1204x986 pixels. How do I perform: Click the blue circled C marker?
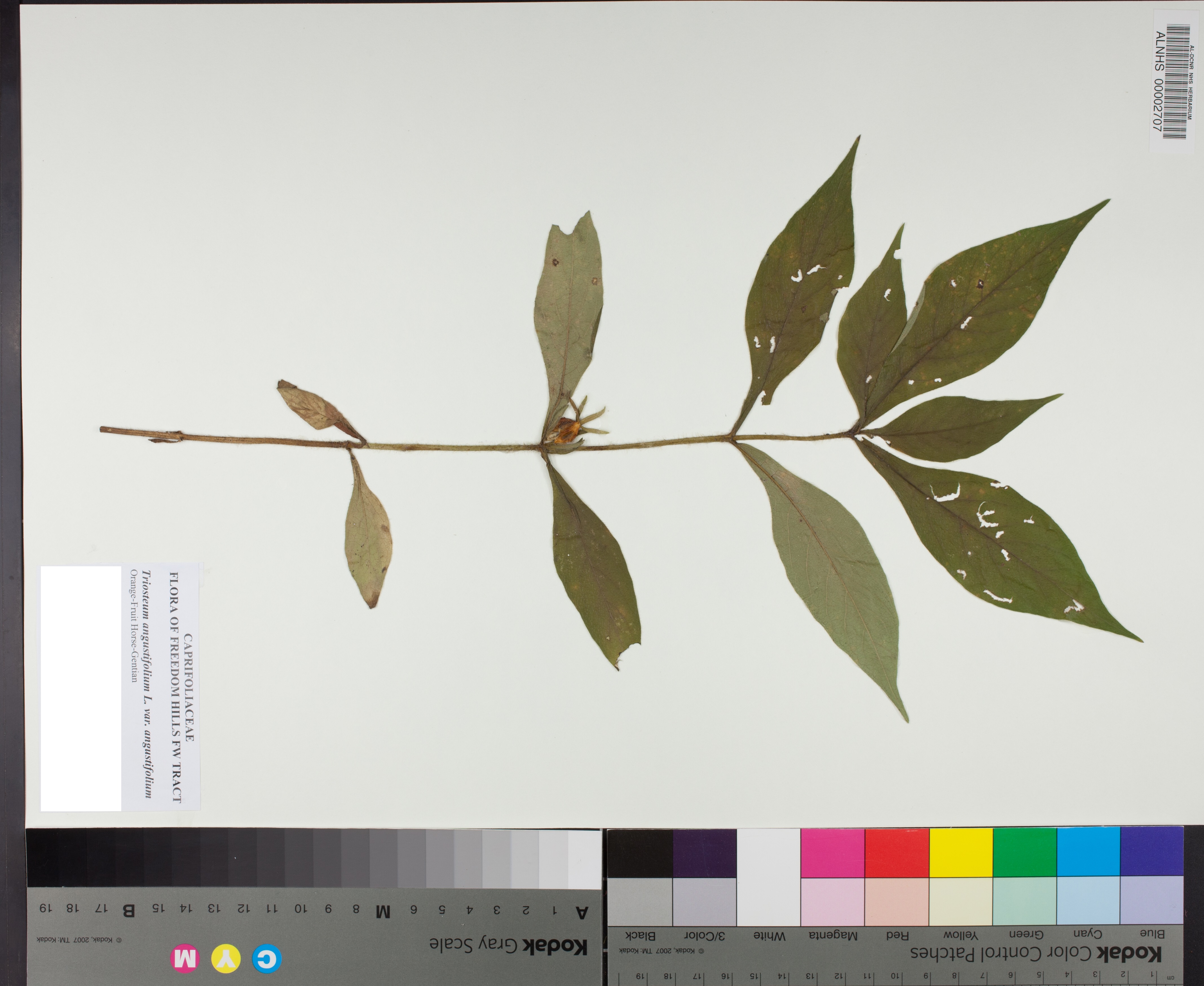[x=266, y=959]
